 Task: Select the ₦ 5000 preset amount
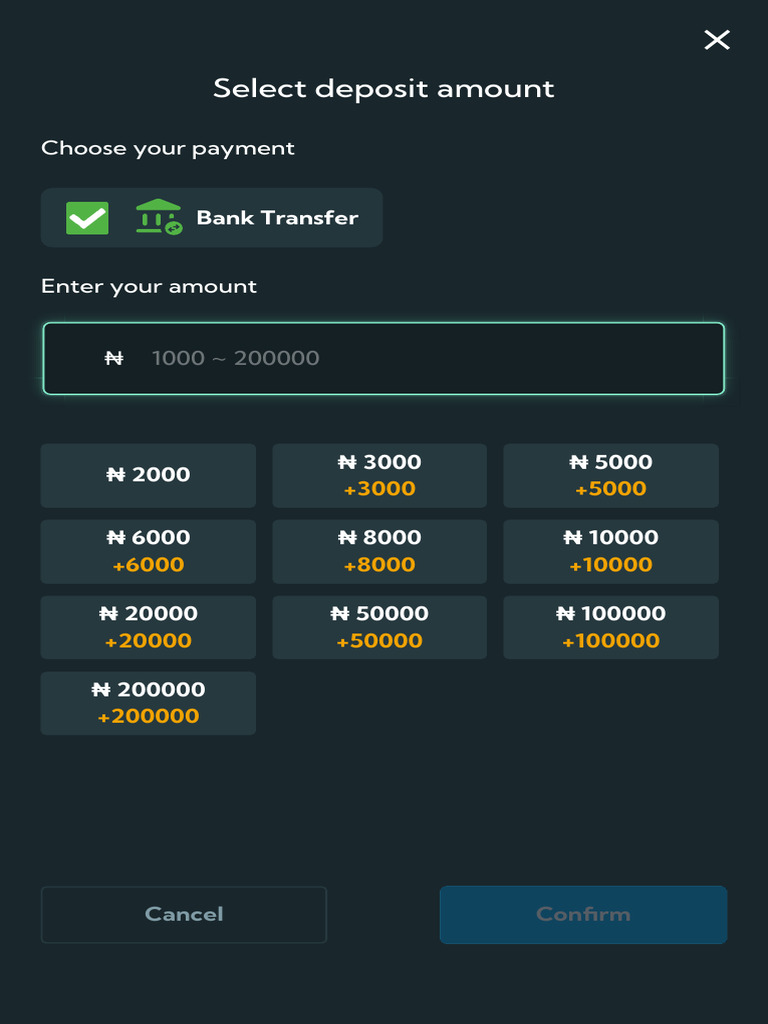[x=610, y=475]
